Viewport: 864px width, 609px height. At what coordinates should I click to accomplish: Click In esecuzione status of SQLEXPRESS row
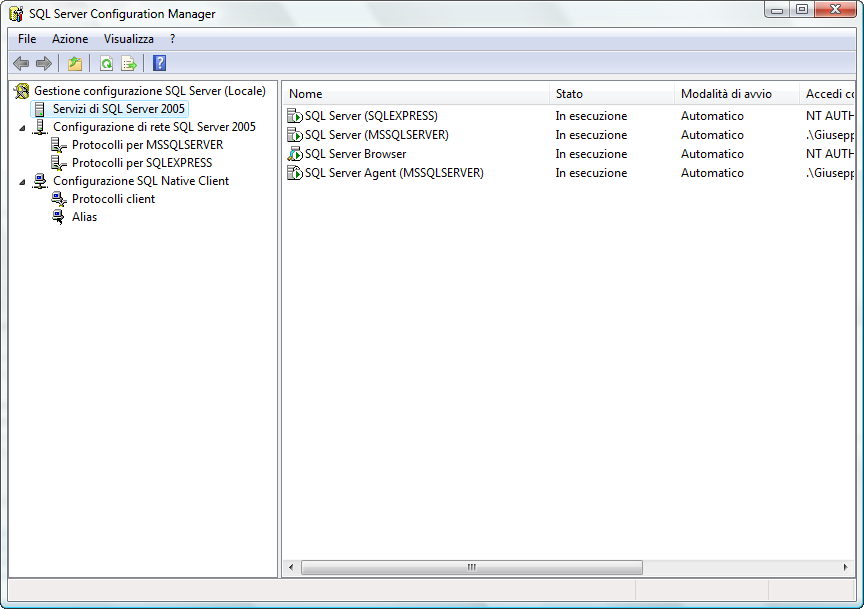(591, 116)
